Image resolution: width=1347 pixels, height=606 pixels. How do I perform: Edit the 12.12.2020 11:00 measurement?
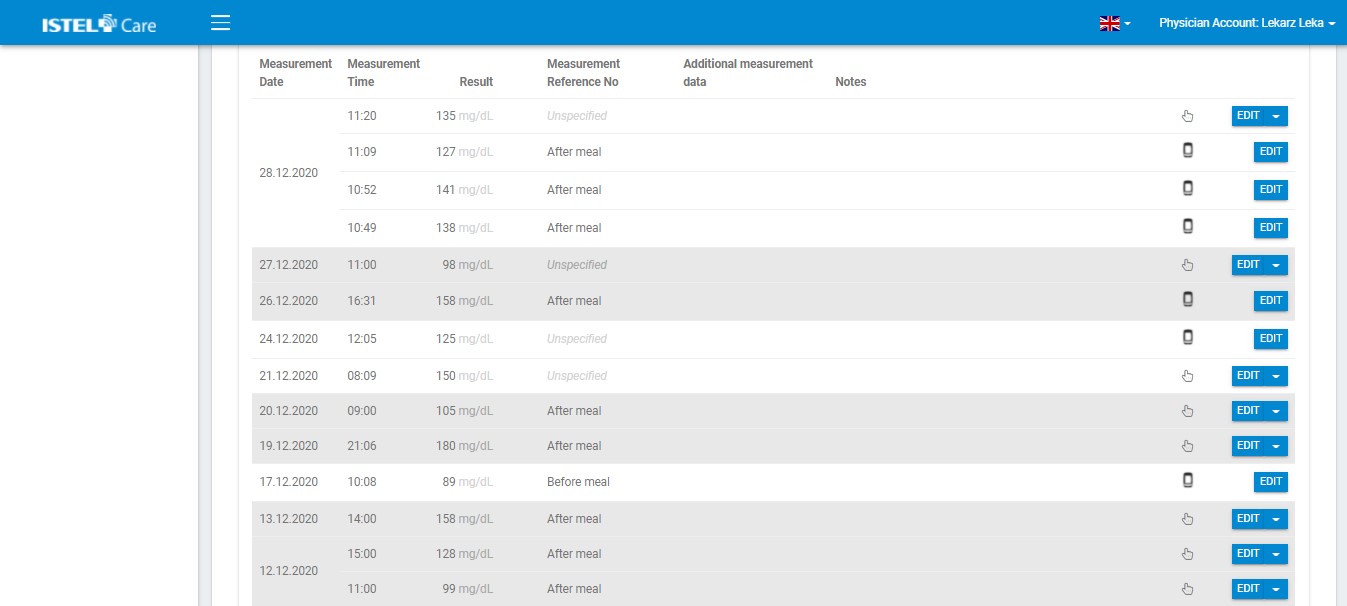point(1248,589)
